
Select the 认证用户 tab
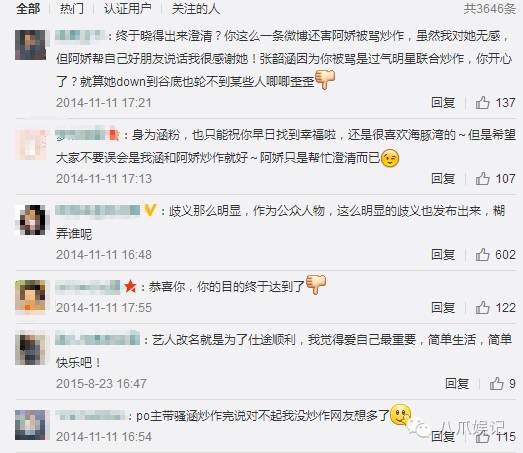click(x=128, y=9)
